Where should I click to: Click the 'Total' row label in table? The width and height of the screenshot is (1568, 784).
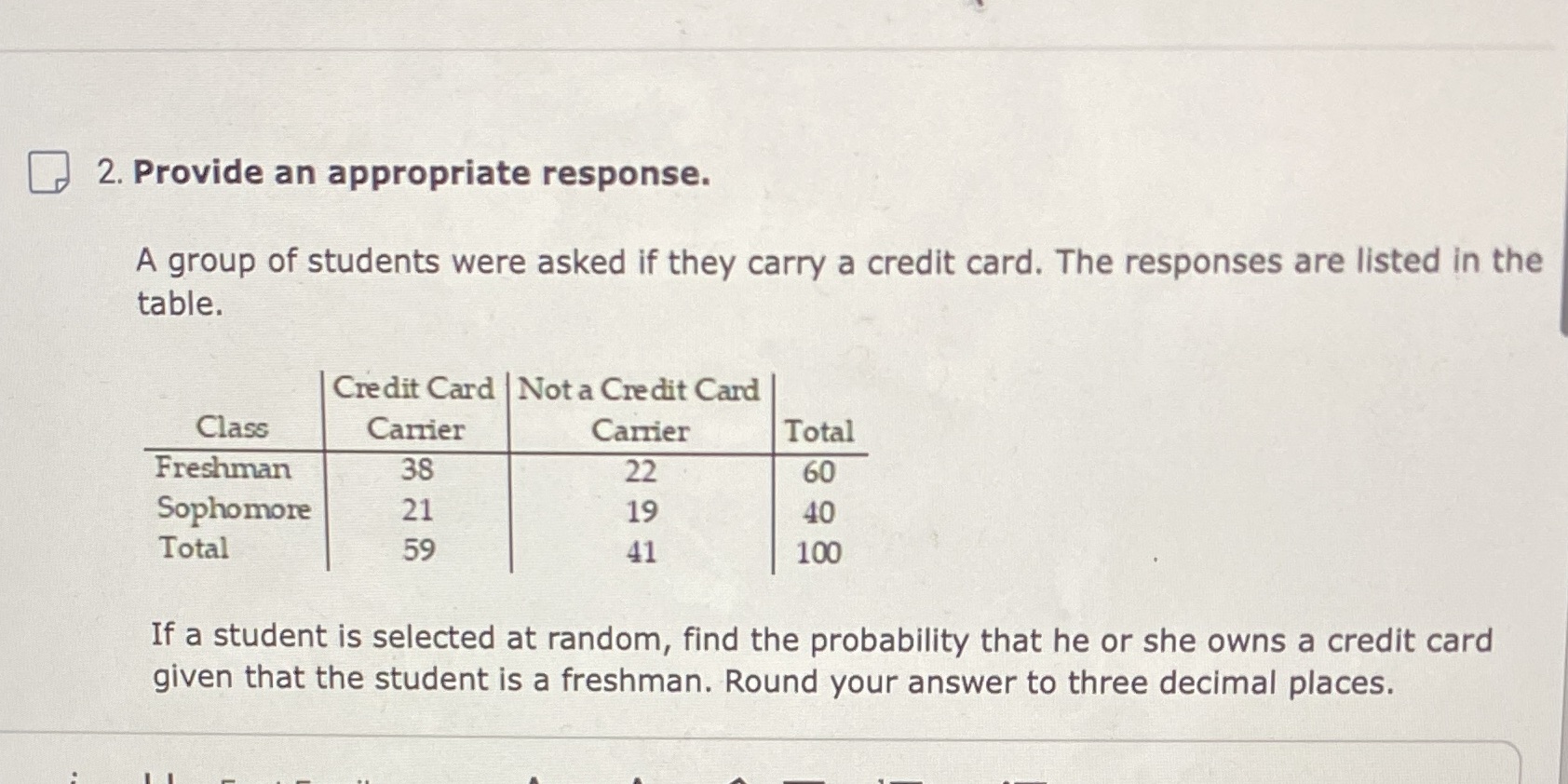coord(194,547)
